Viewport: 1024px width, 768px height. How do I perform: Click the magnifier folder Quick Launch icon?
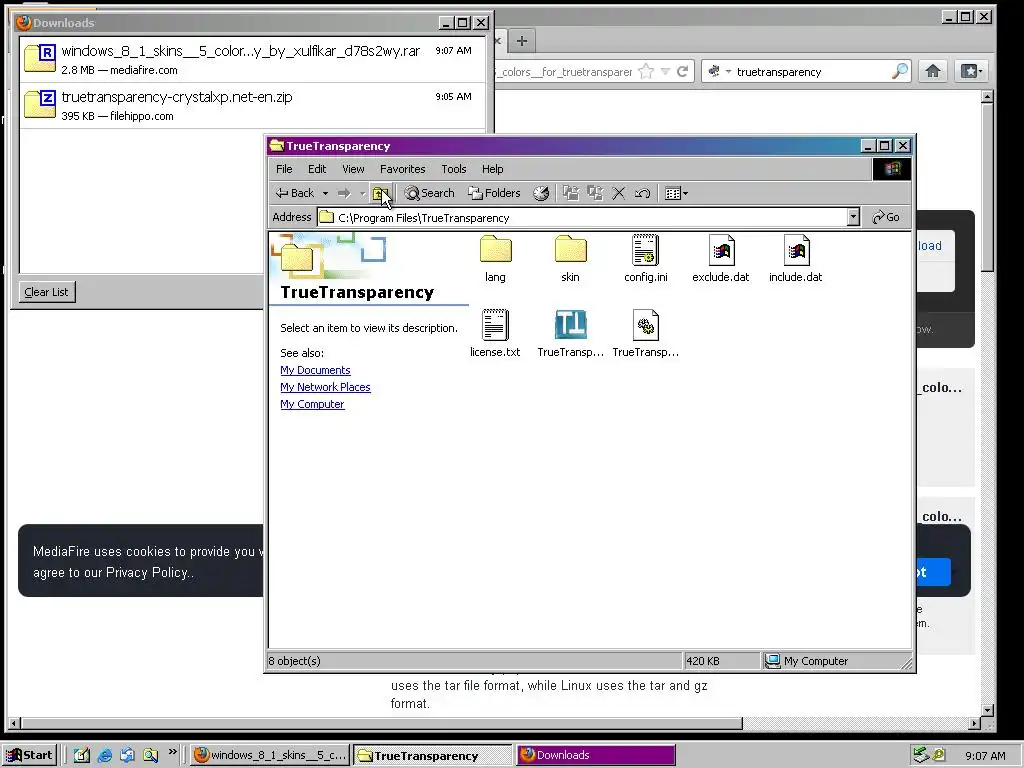(151, 756)
